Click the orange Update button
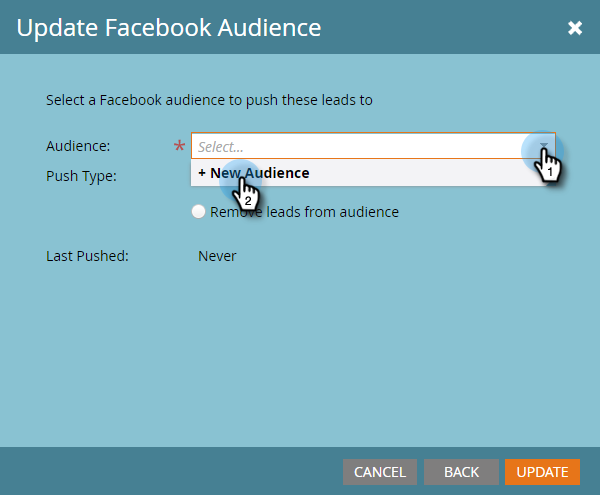 (542, 472)
